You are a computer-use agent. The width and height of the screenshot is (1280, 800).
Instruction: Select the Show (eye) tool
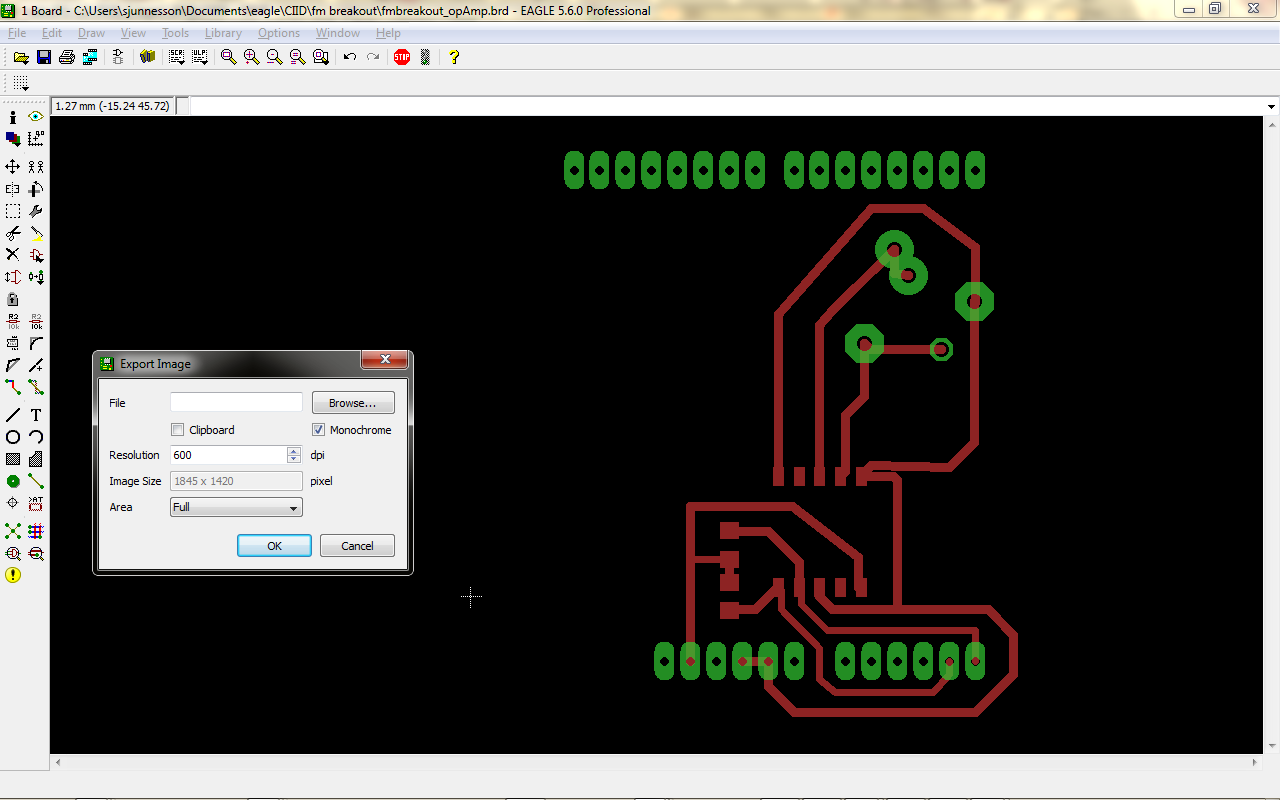click(36, 117)
